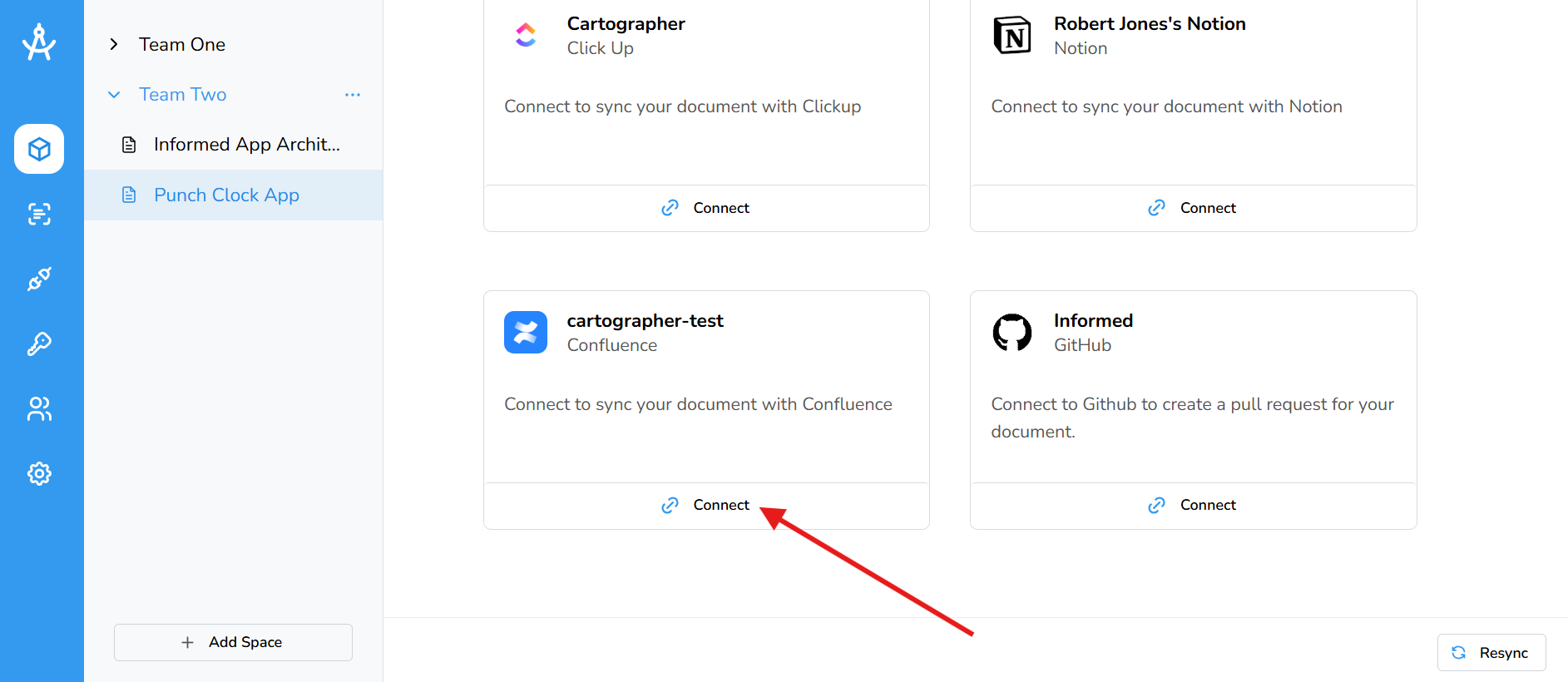Click 'Connect to sync your document with Confluence'

(x=698, y=404)
